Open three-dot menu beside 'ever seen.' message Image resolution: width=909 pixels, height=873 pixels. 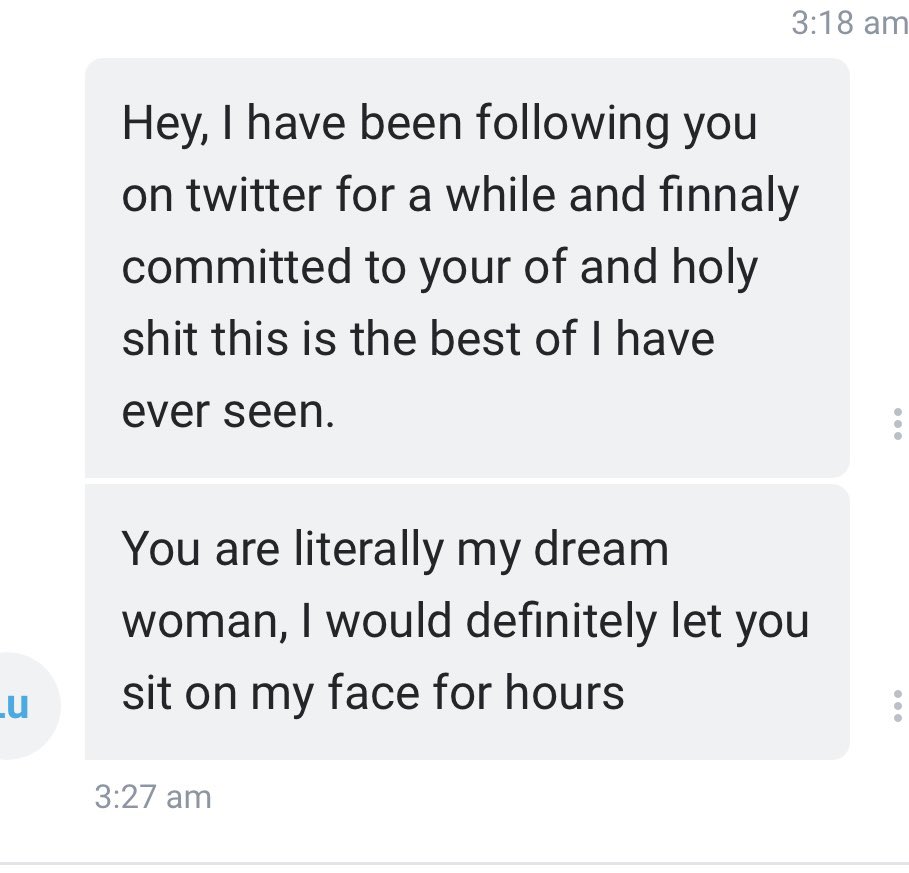[x=897, y=424]
